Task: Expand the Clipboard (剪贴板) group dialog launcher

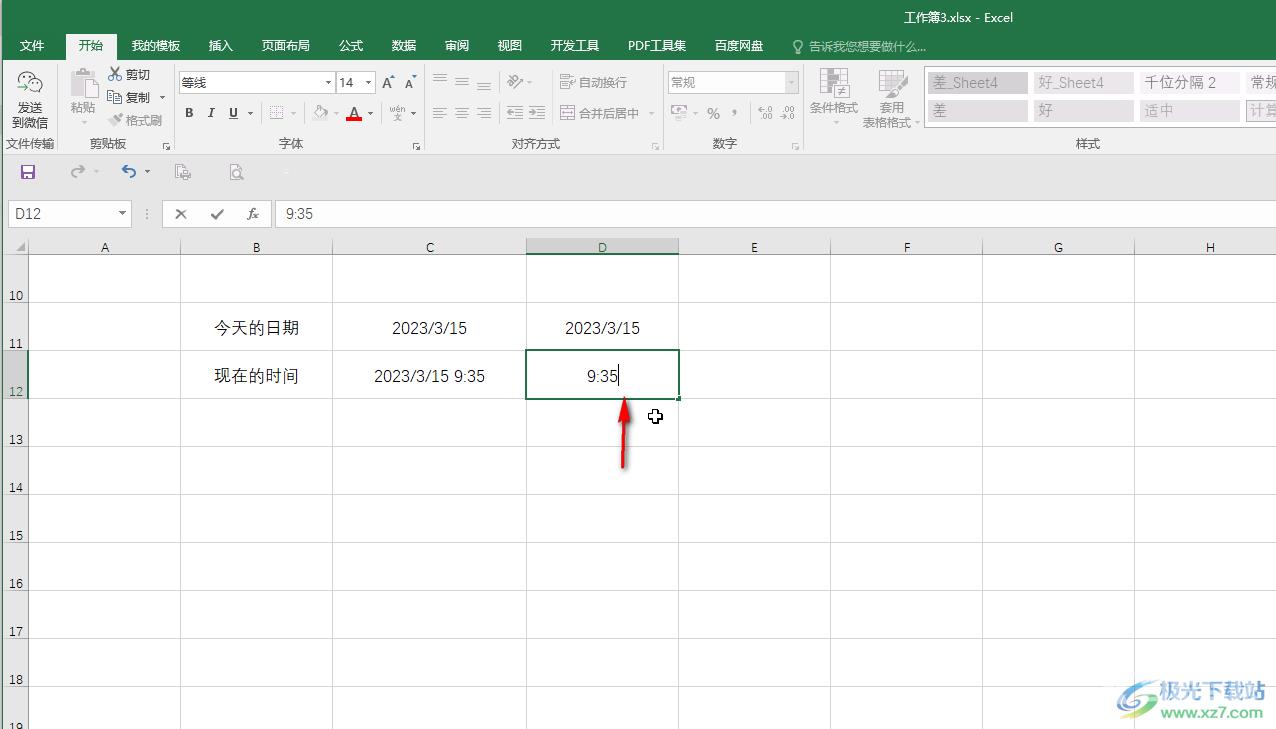Action: point(166,146)
